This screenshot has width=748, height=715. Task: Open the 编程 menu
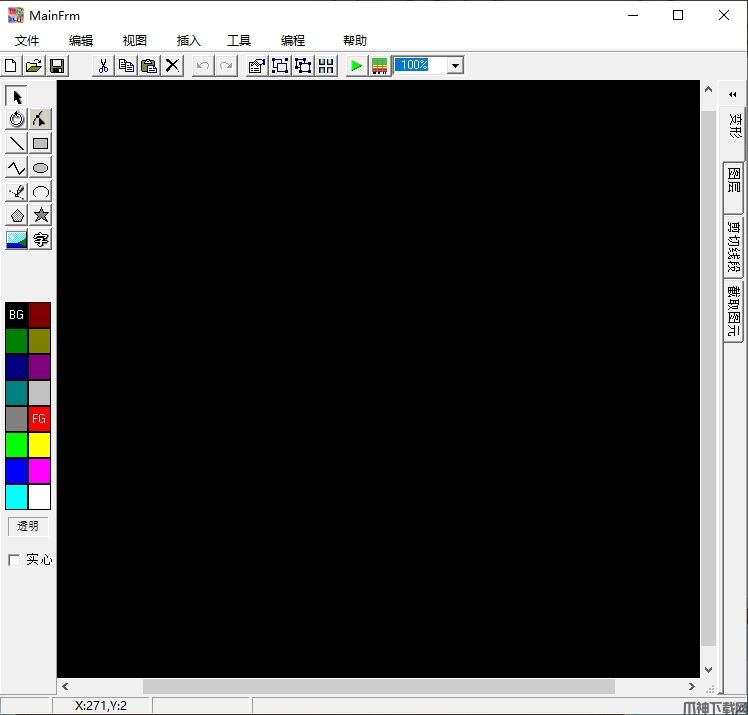coord(293,41)
